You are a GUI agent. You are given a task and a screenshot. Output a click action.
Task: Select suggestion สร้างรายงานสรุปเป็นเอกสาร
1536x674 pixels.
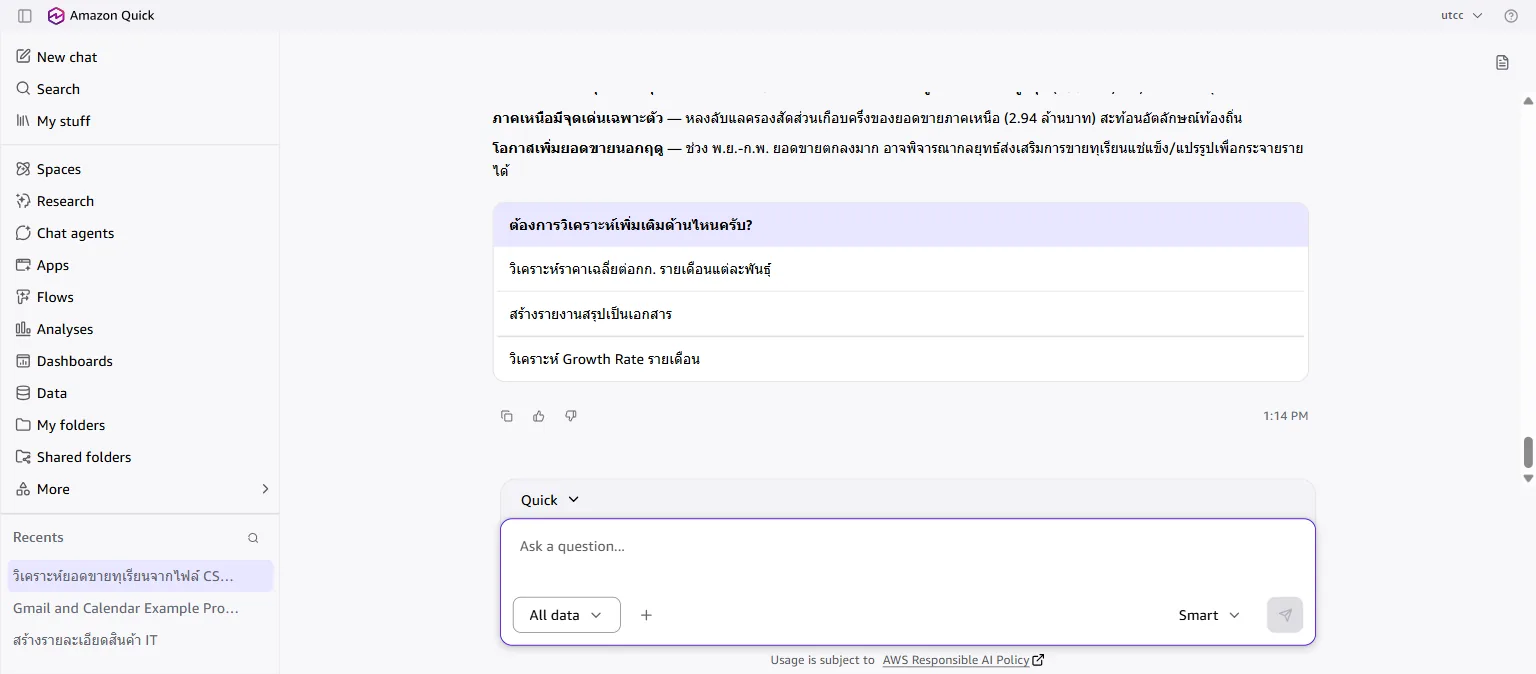point(900,314)
